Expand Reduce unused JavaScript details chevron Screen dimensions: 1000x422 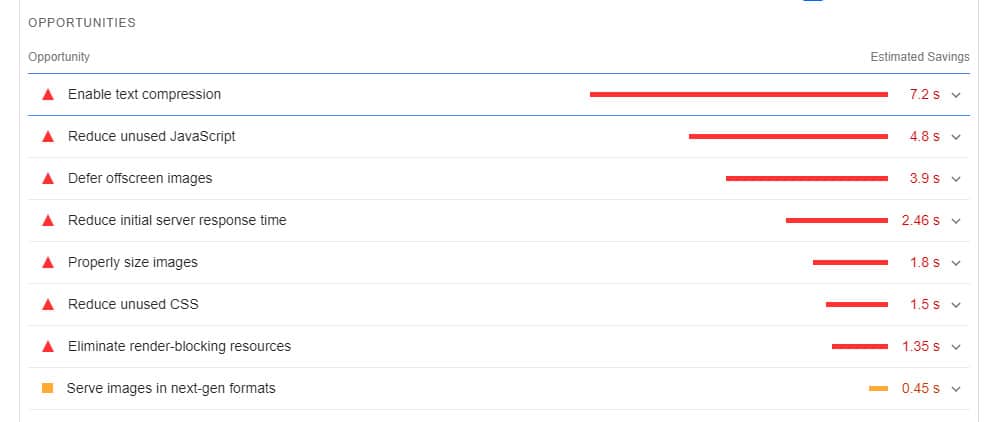(955, 137)
